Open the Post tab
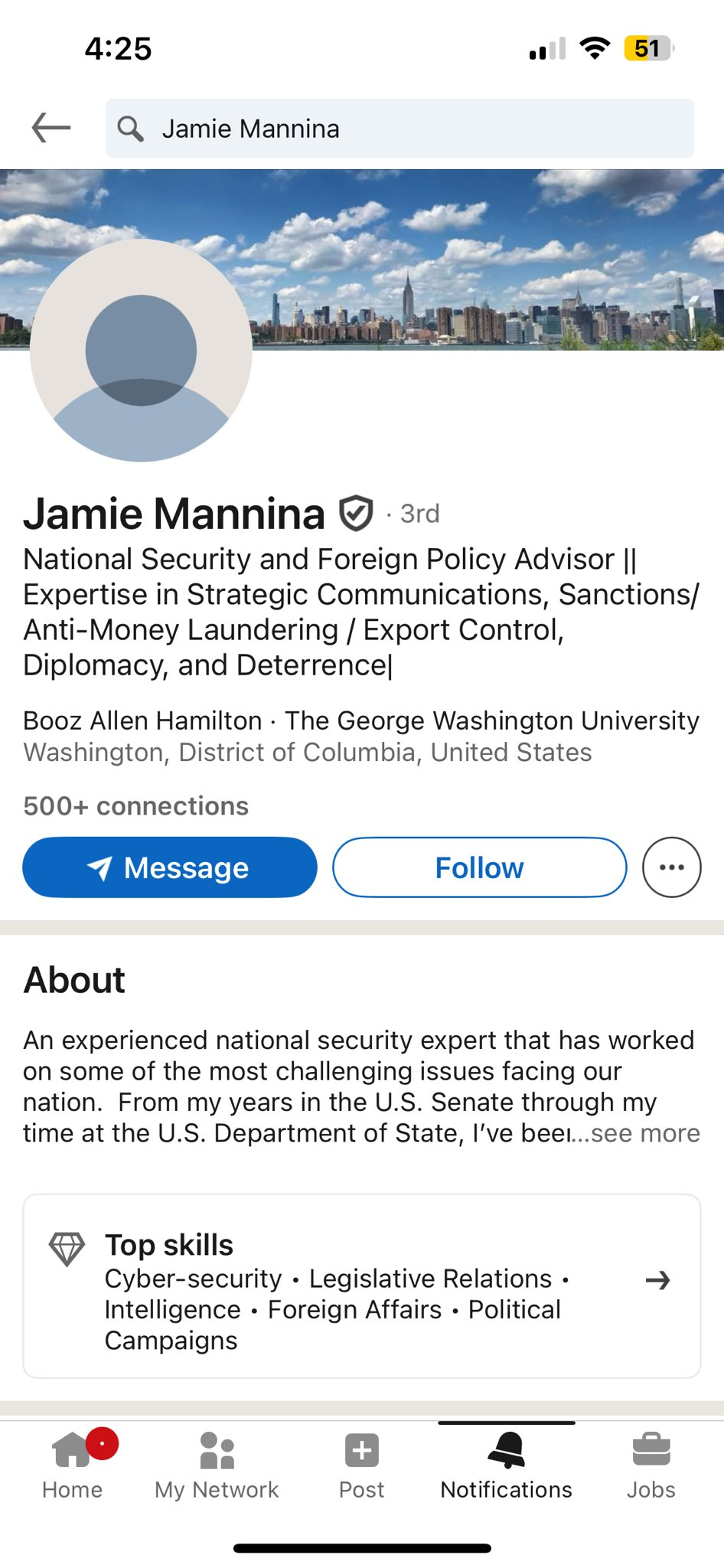Screen dimensions: 724x1568 click(x=361, y=1465)
